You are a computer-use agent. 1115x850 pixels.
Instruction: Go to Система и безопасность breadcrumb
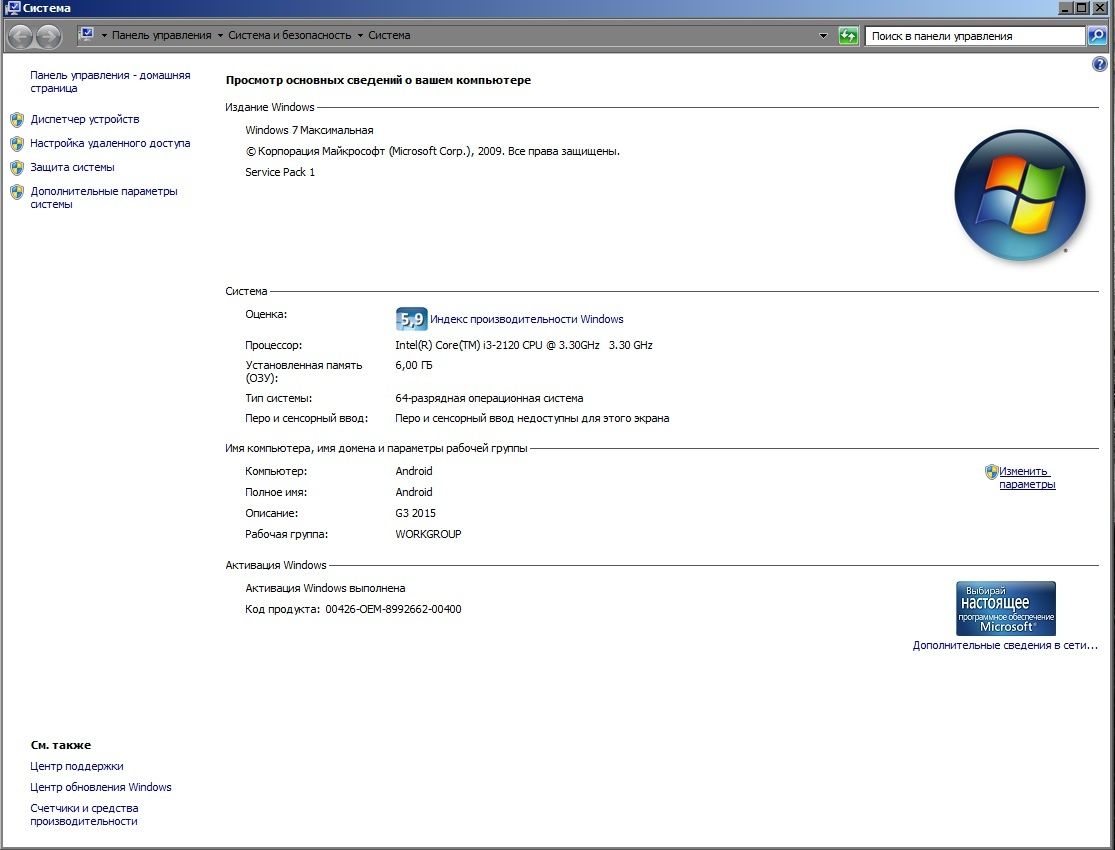pos(289,36)
